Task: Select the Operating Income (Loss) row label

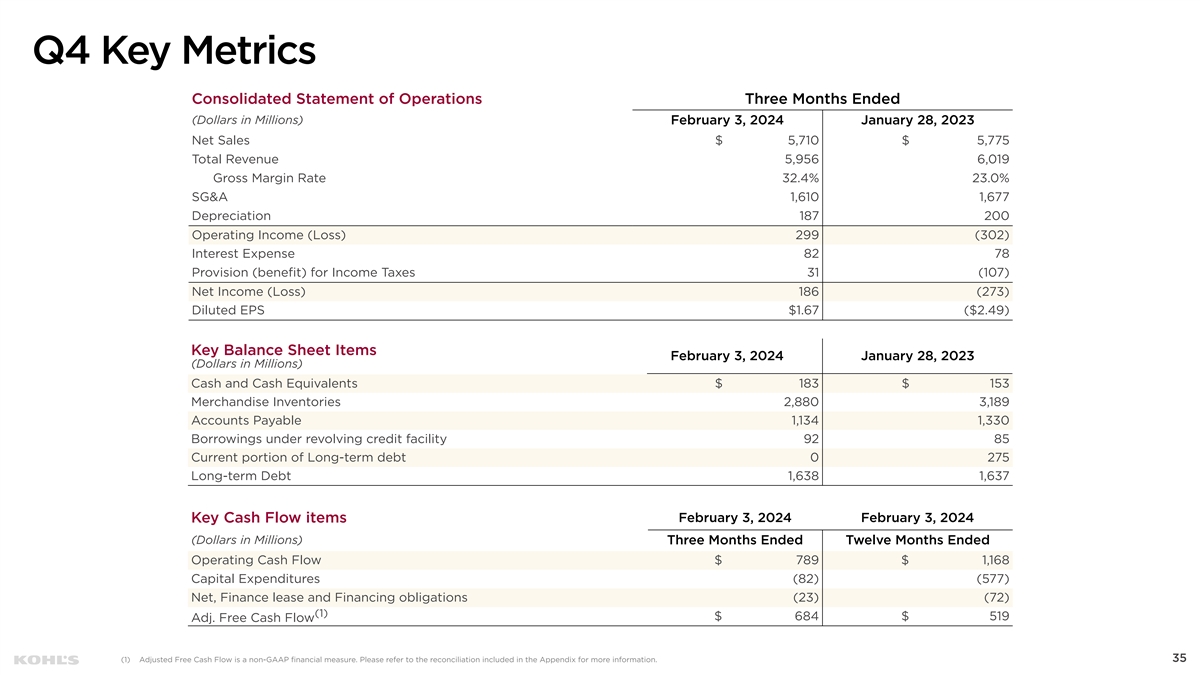Action: click(268, 235)
